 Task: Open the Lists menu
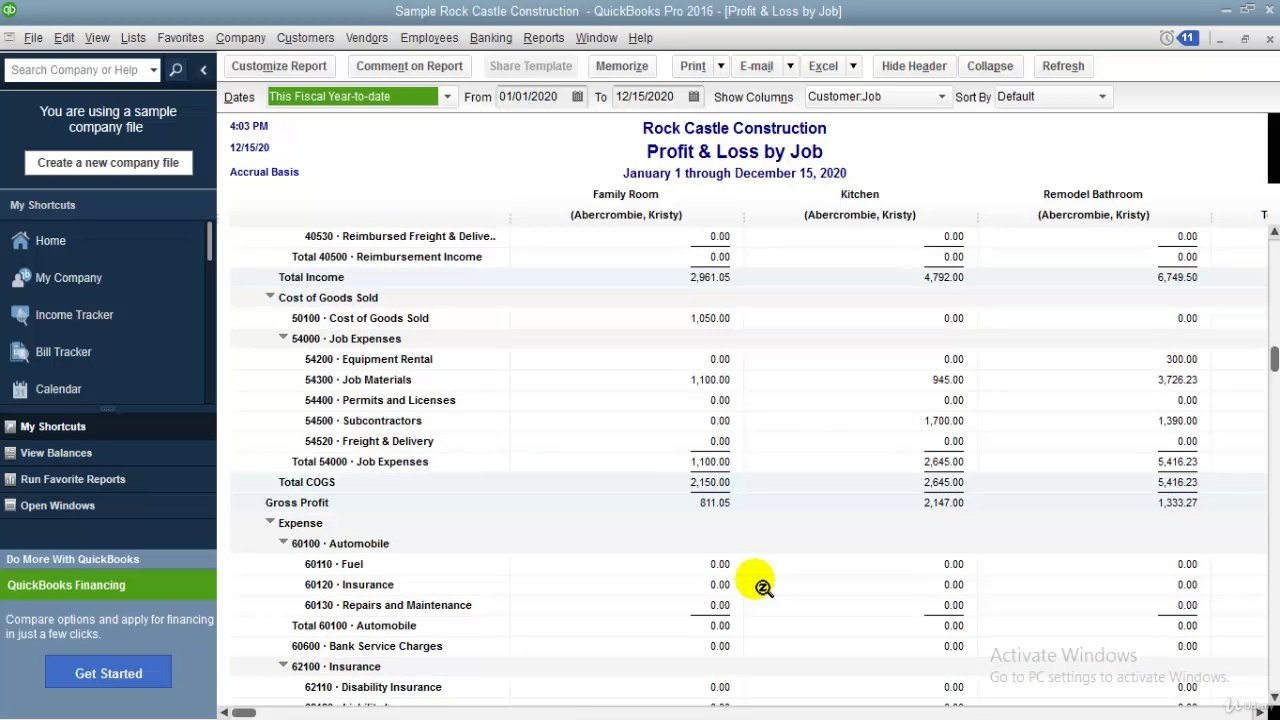(133, 38)
